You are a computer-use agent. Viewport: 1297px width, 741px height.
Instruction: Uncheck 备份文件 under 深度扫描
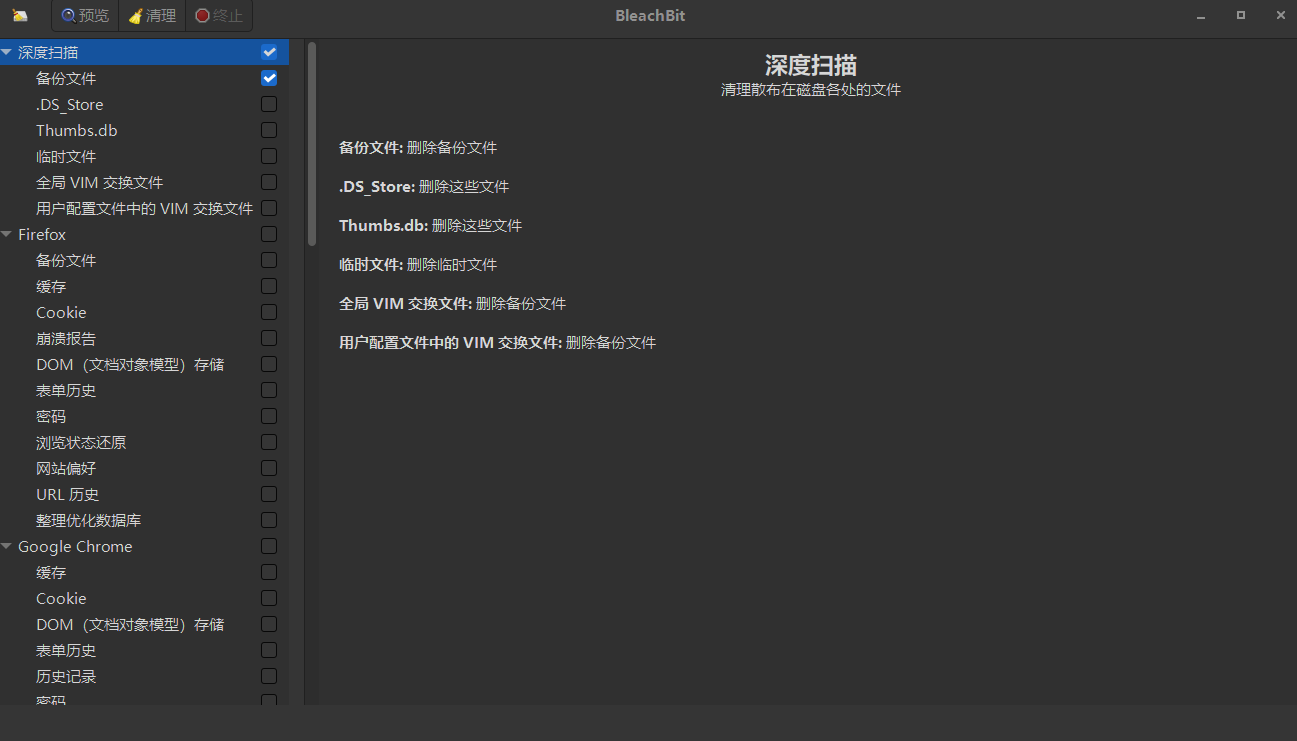click(269, 78)
